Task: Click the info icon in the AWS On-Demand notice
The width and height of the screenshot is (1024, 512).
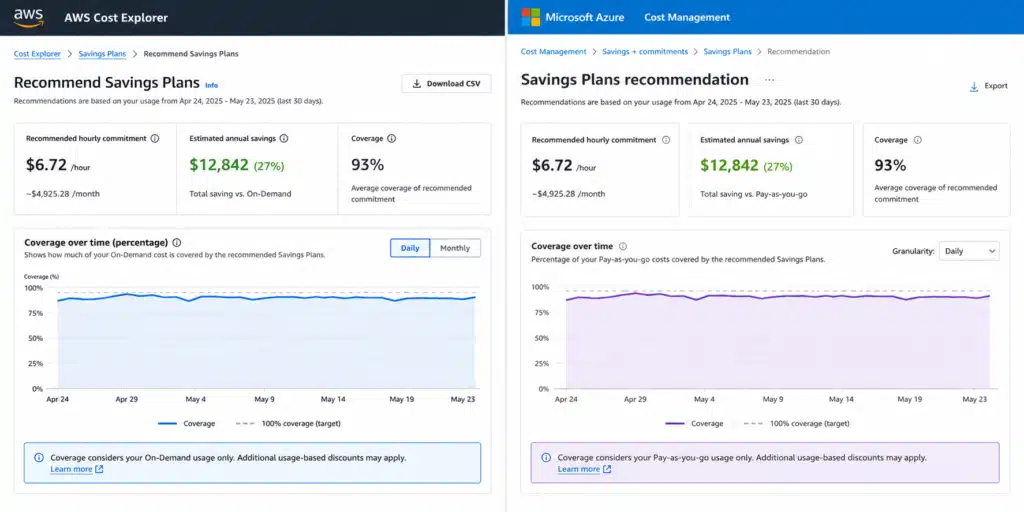Action: [x=39, y=458]
